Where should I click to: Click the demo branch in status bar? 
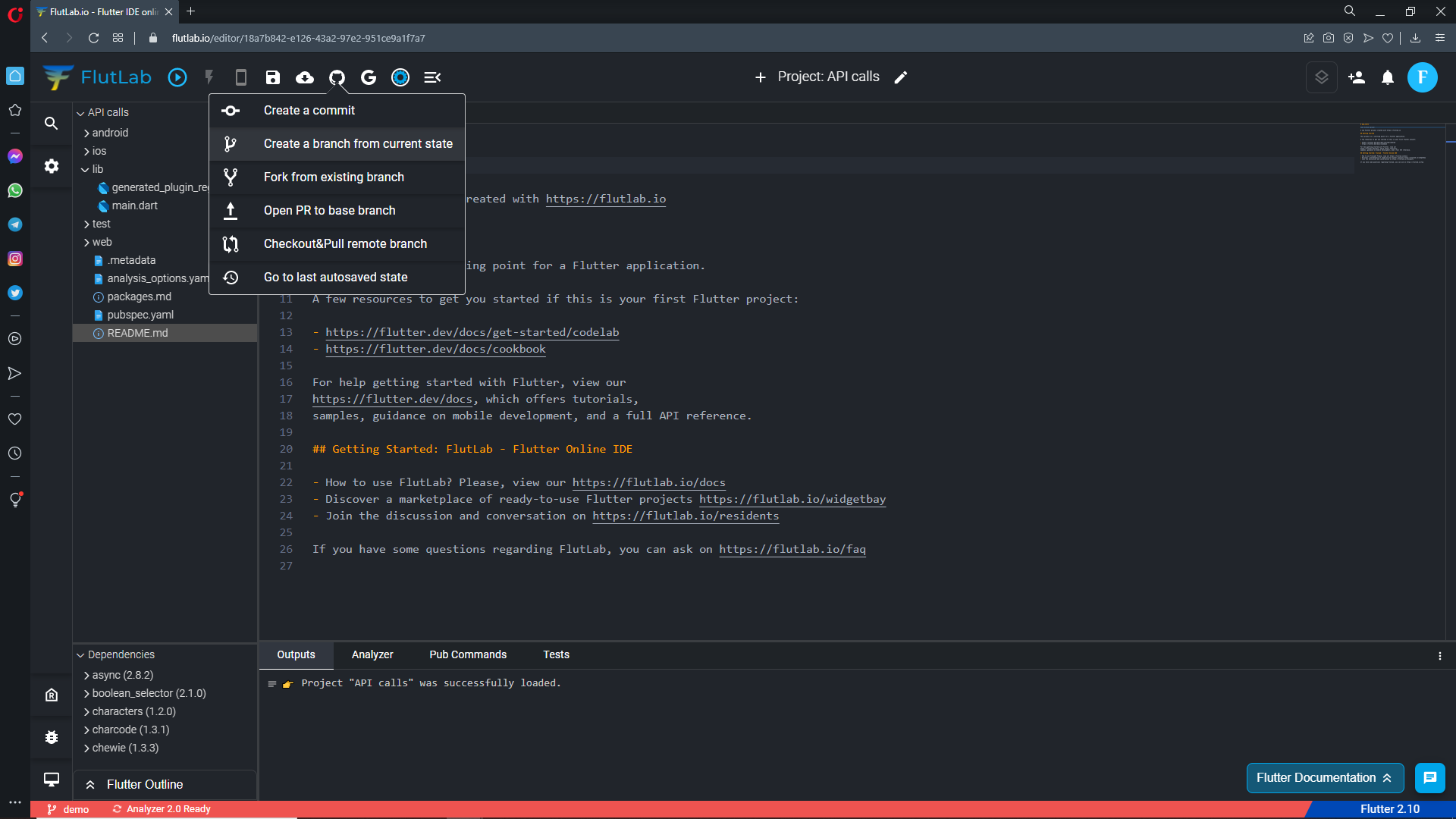pyautogui.click(x=68, y=809)
